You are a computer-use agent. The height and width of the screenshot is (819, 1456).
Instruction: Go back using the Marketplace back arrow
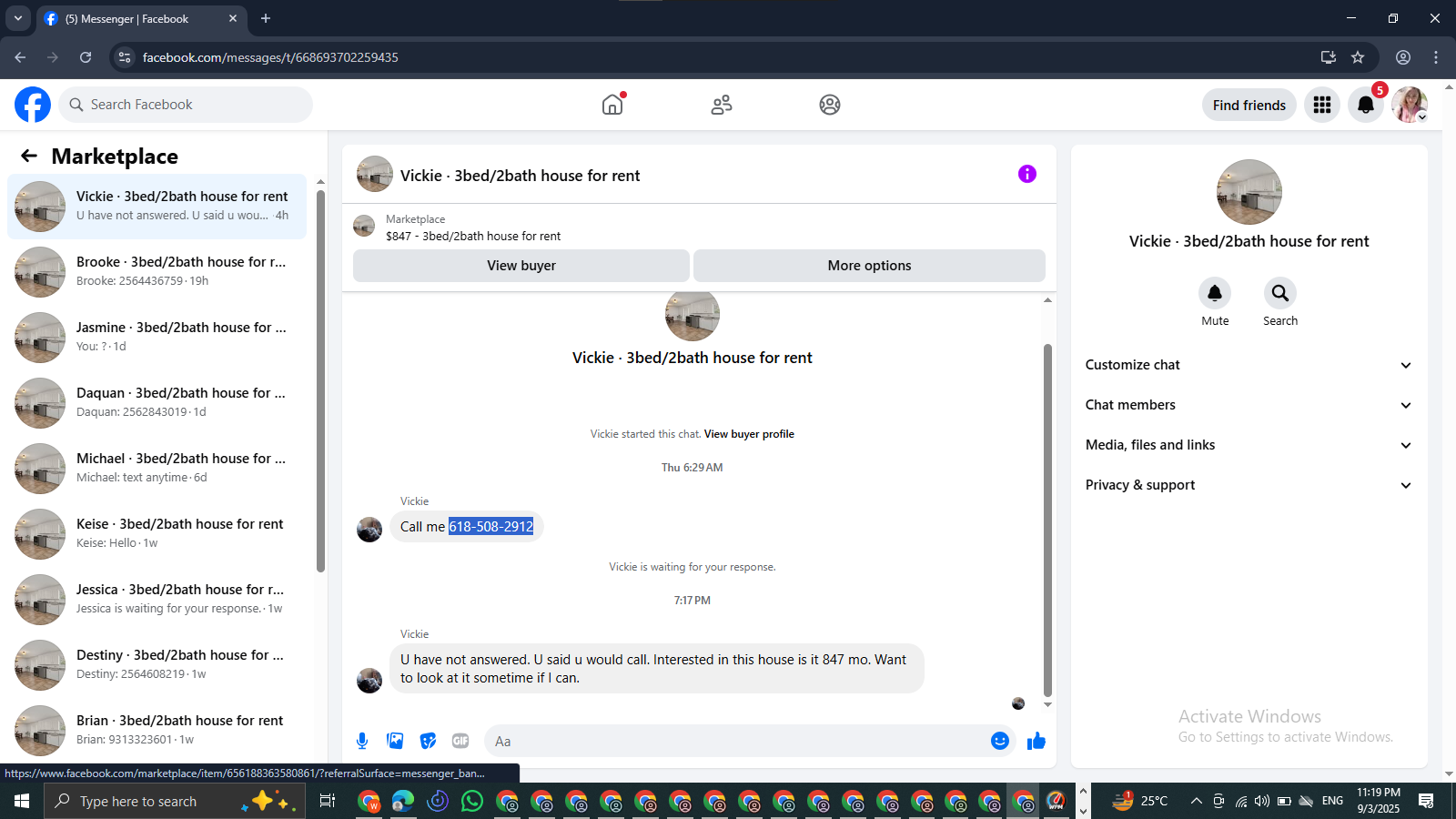(x=29, y=156)
